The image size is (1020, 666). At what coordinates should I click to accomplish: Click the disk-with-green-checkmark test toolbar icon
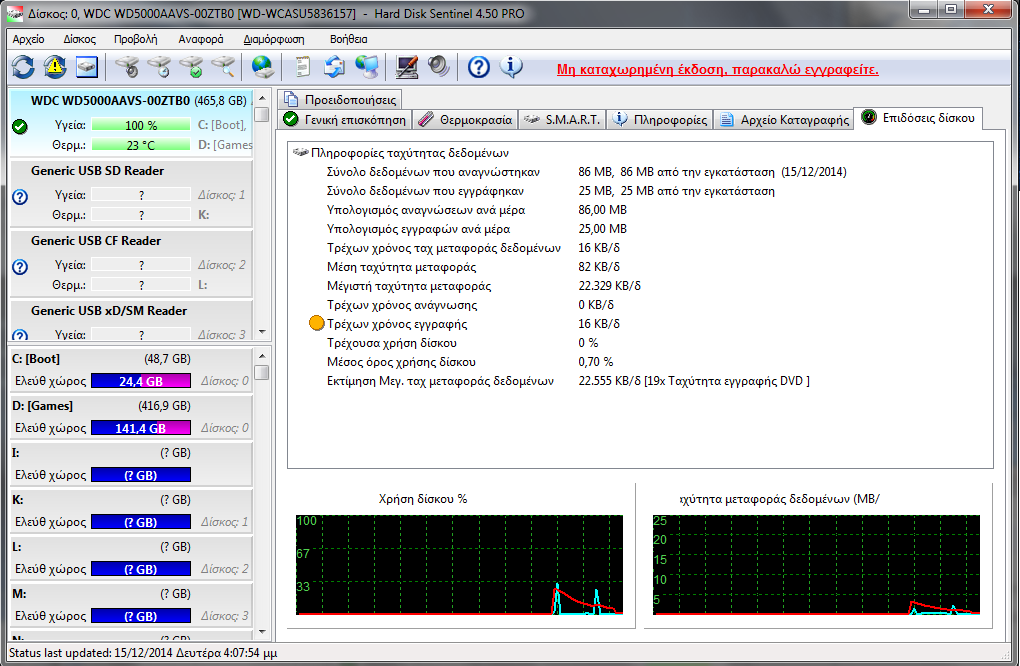[192, 66]
